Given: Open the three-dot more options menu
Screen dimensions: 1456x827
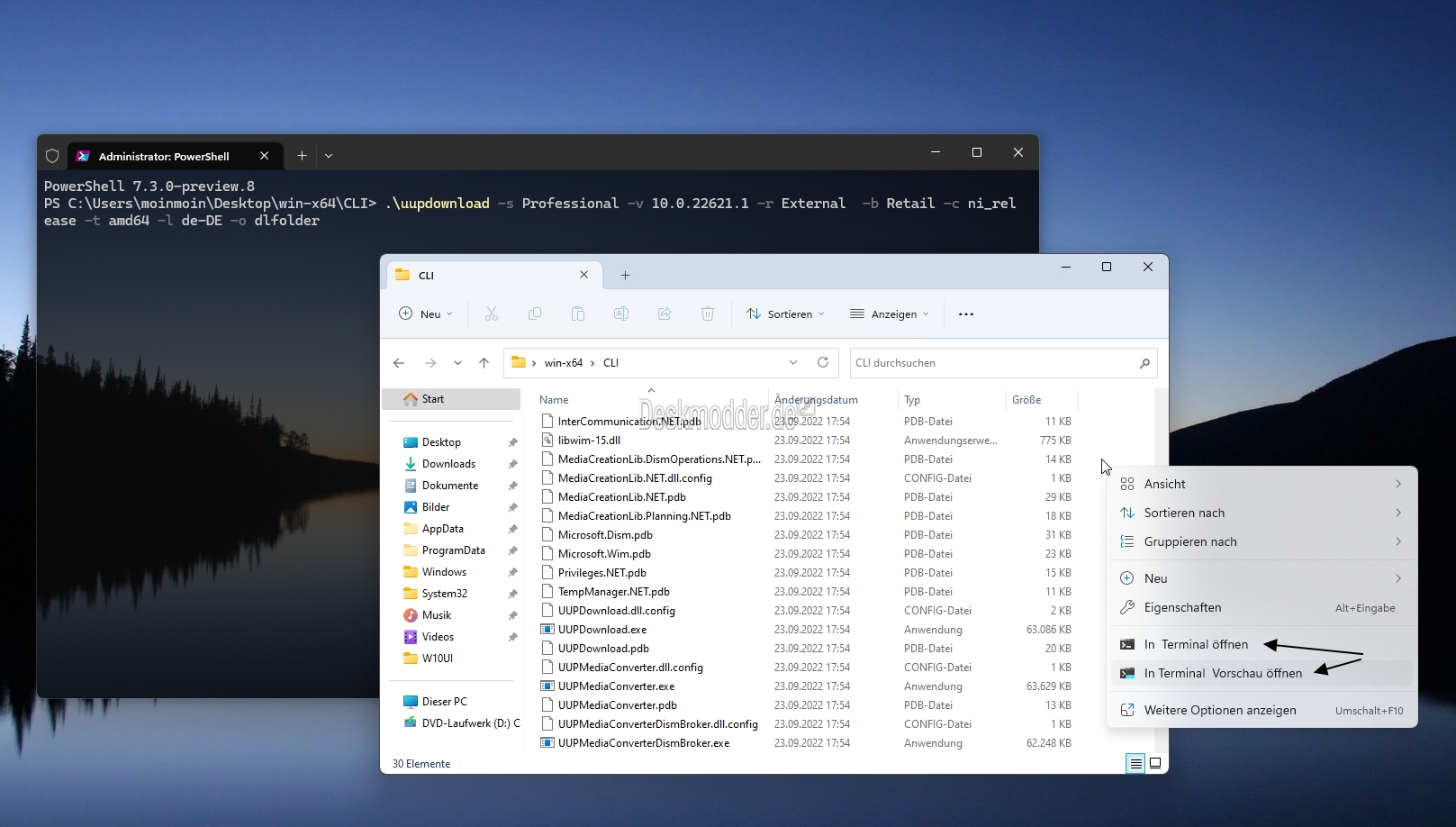Looking at the screenshot, I should 966,314.
